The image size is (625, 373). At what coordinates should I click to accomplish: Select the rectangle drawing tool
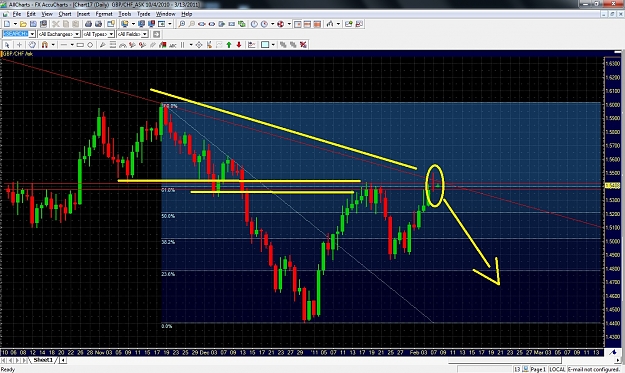pyautogui.click(x=80, y=45)
